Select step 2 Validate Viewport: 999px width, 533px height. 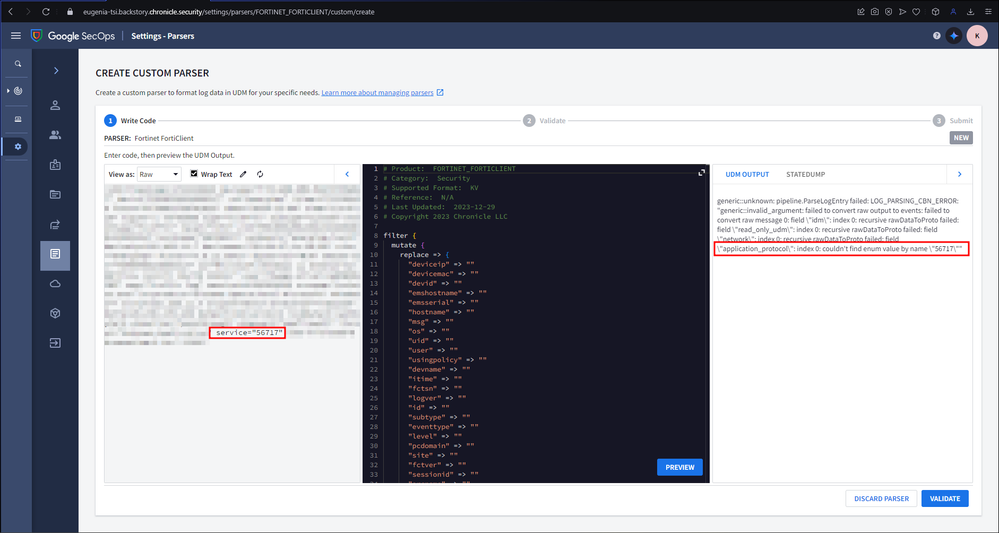(544, 120)
